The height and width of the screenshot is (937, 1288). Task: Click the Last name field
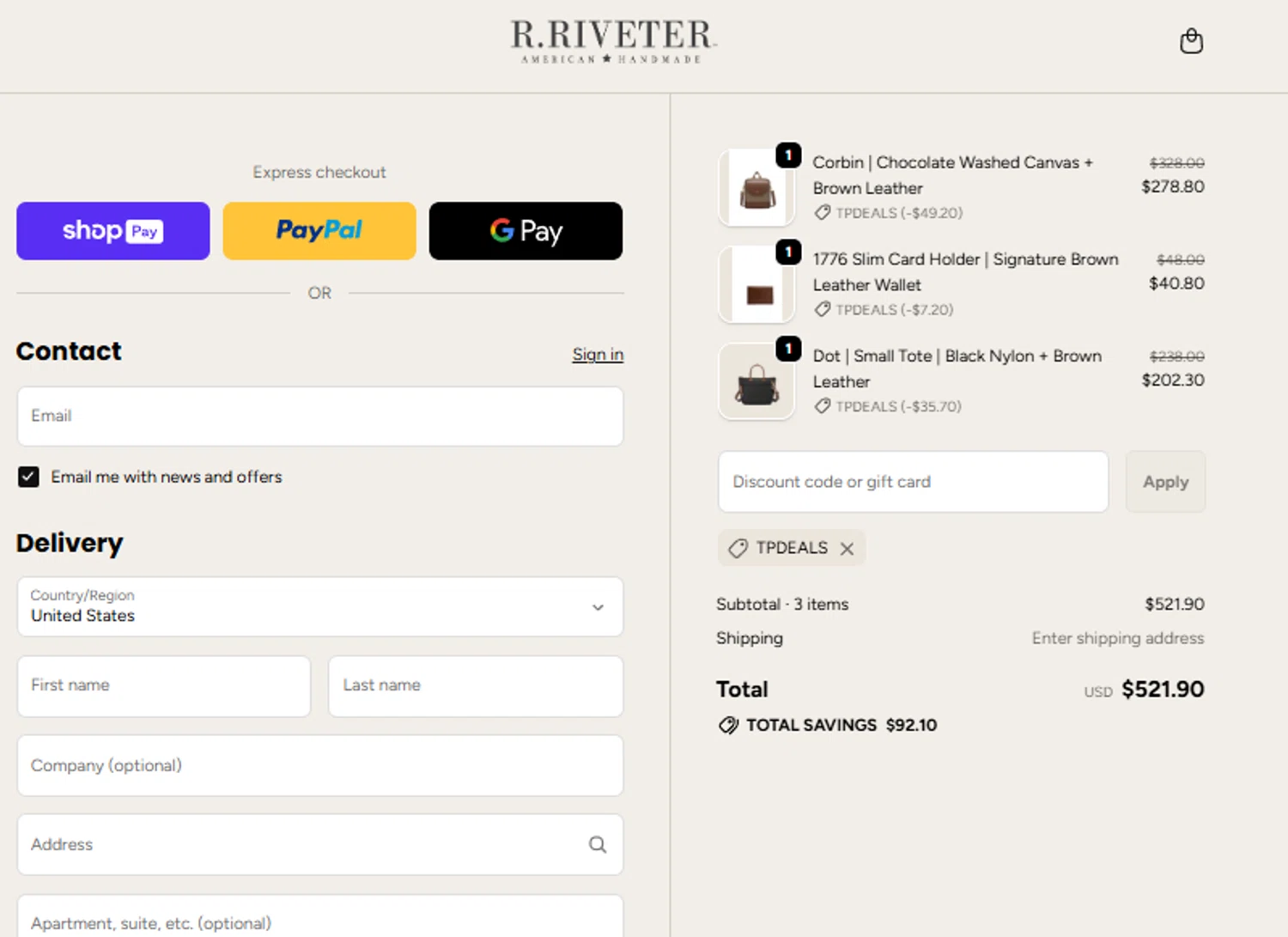click(476, 686)
